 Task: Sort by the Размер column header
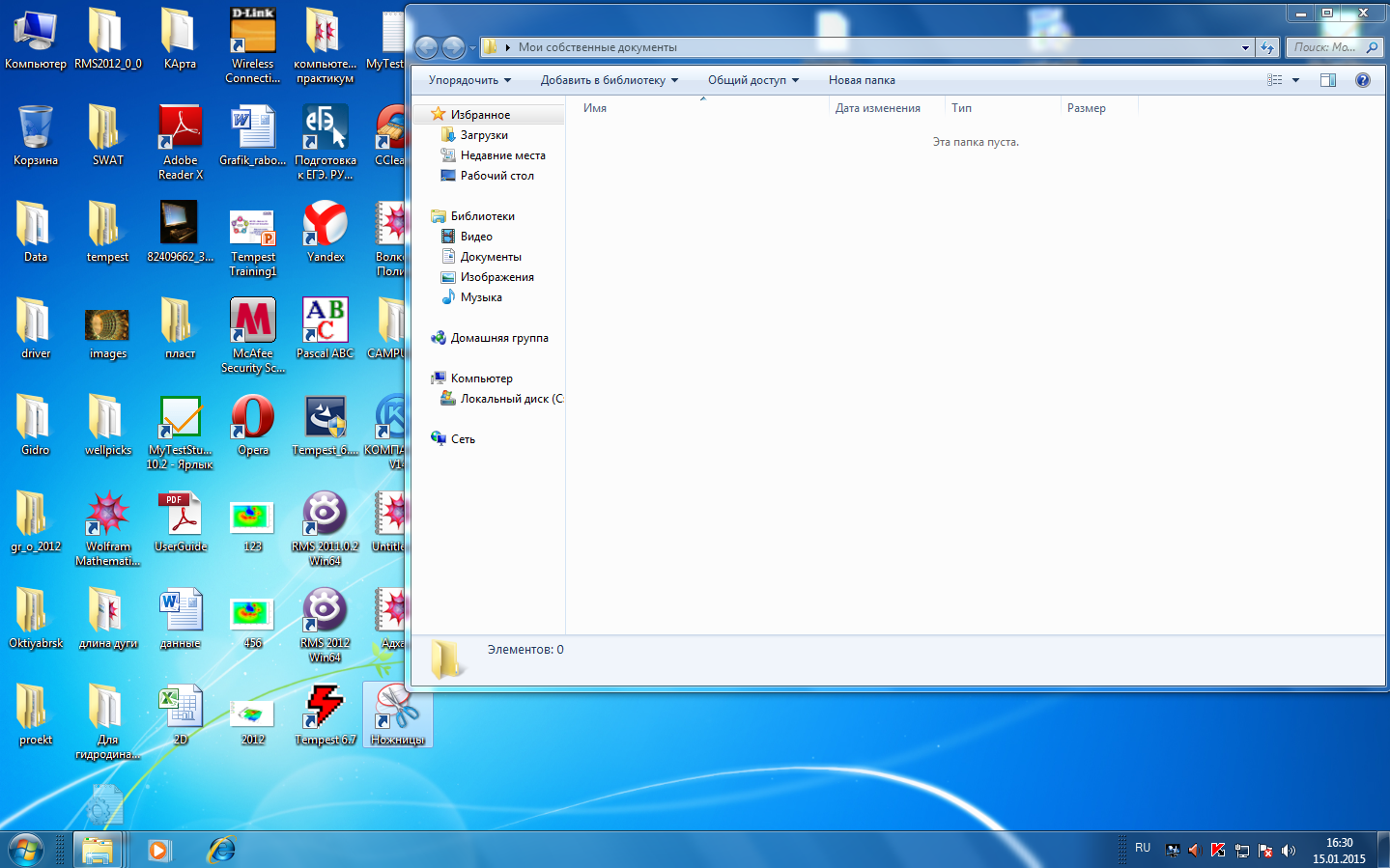pos(1099,108)
